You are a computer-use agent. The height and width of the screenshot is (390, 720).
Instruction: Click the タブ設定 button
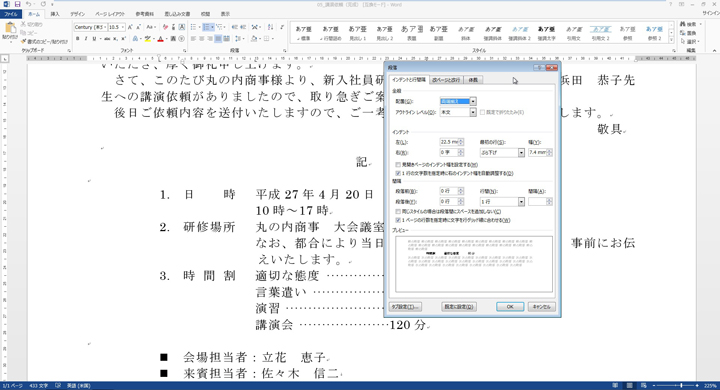coord(405,307)
